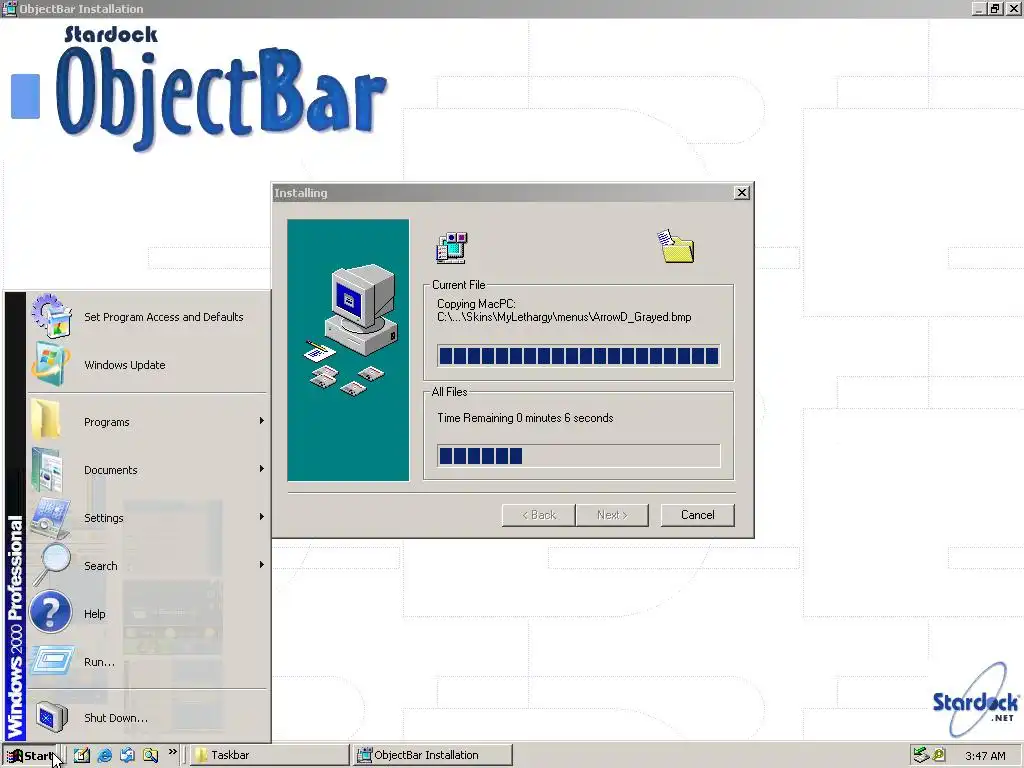The height and width of the screenshot is (768, 1024).
Task: Open the Search menu entry
Action: point(148,566)
